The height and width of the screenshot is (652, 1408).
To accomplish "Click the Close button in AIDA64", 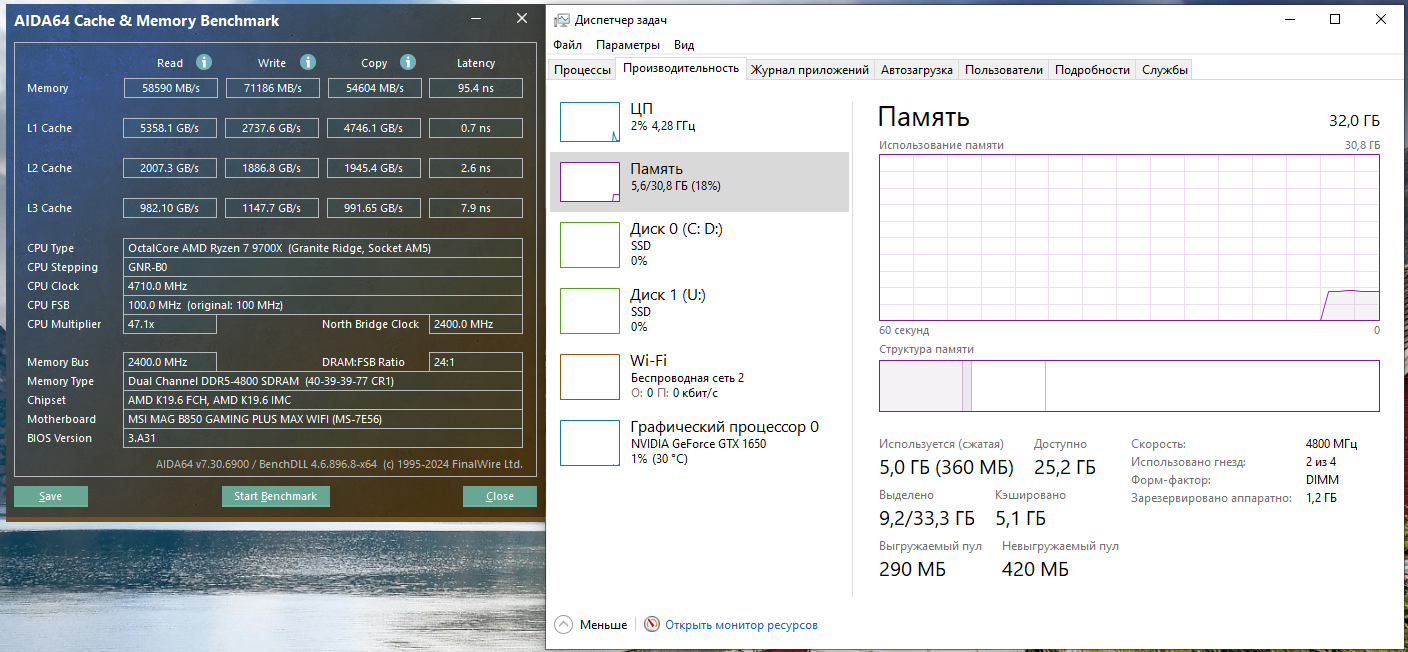I will pyautogui.click(x=499, y=496).
